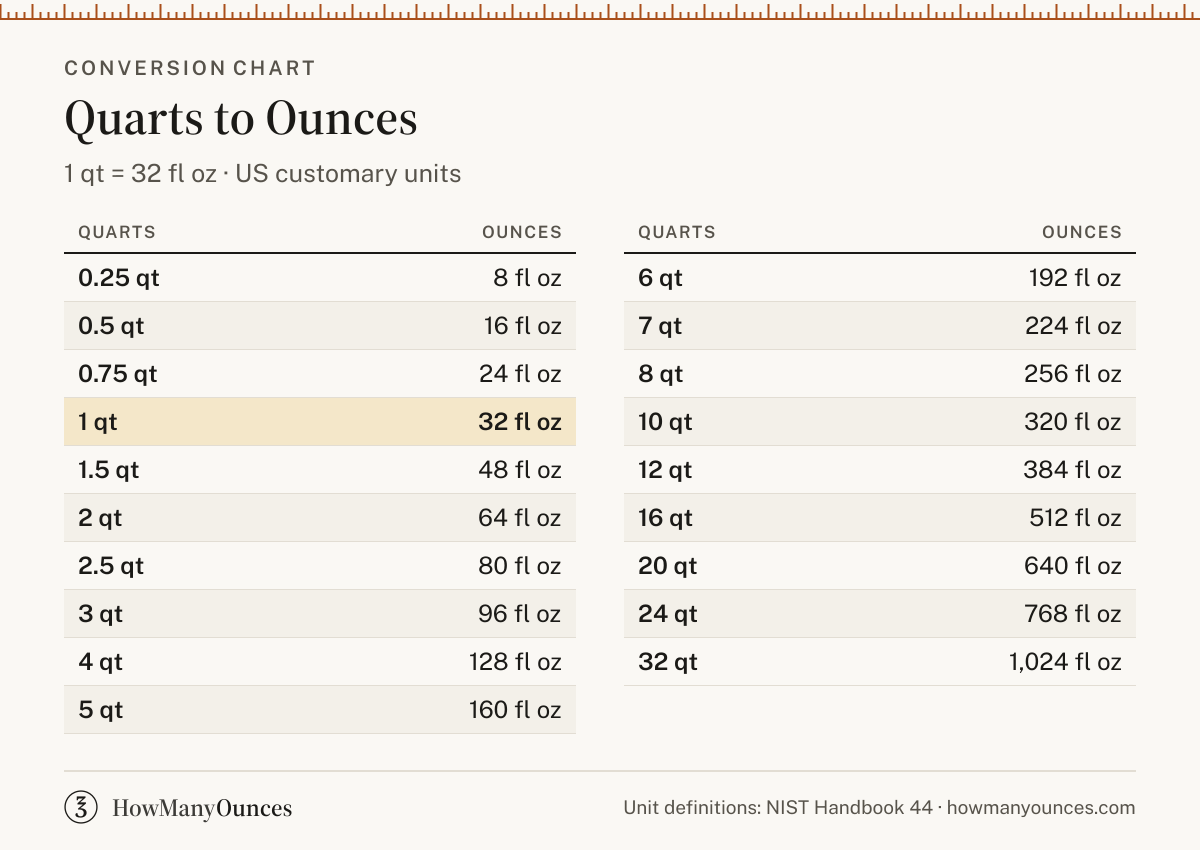This screenshot has width=1200, height=850.
Task: Select the 1.5 qt cell
Action: point(109,470)
